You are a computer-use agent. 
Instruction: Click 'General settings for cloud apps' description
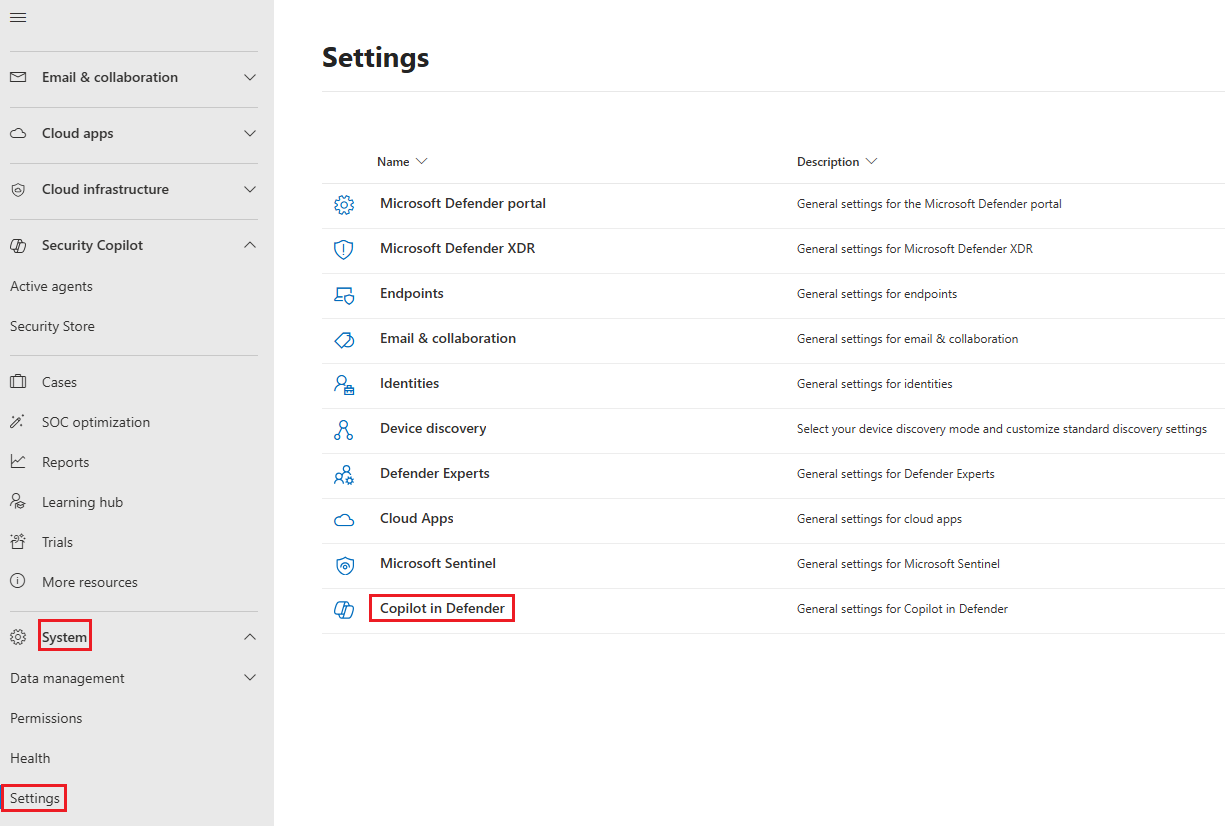coord(880,518)
